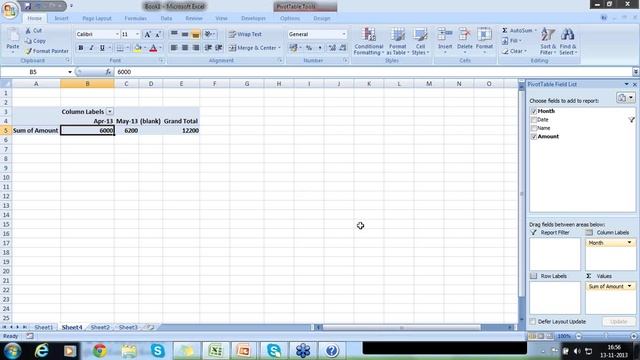Click the Cut scissors icon
This screenshot has height=360, width=640.
coord(28,31)
